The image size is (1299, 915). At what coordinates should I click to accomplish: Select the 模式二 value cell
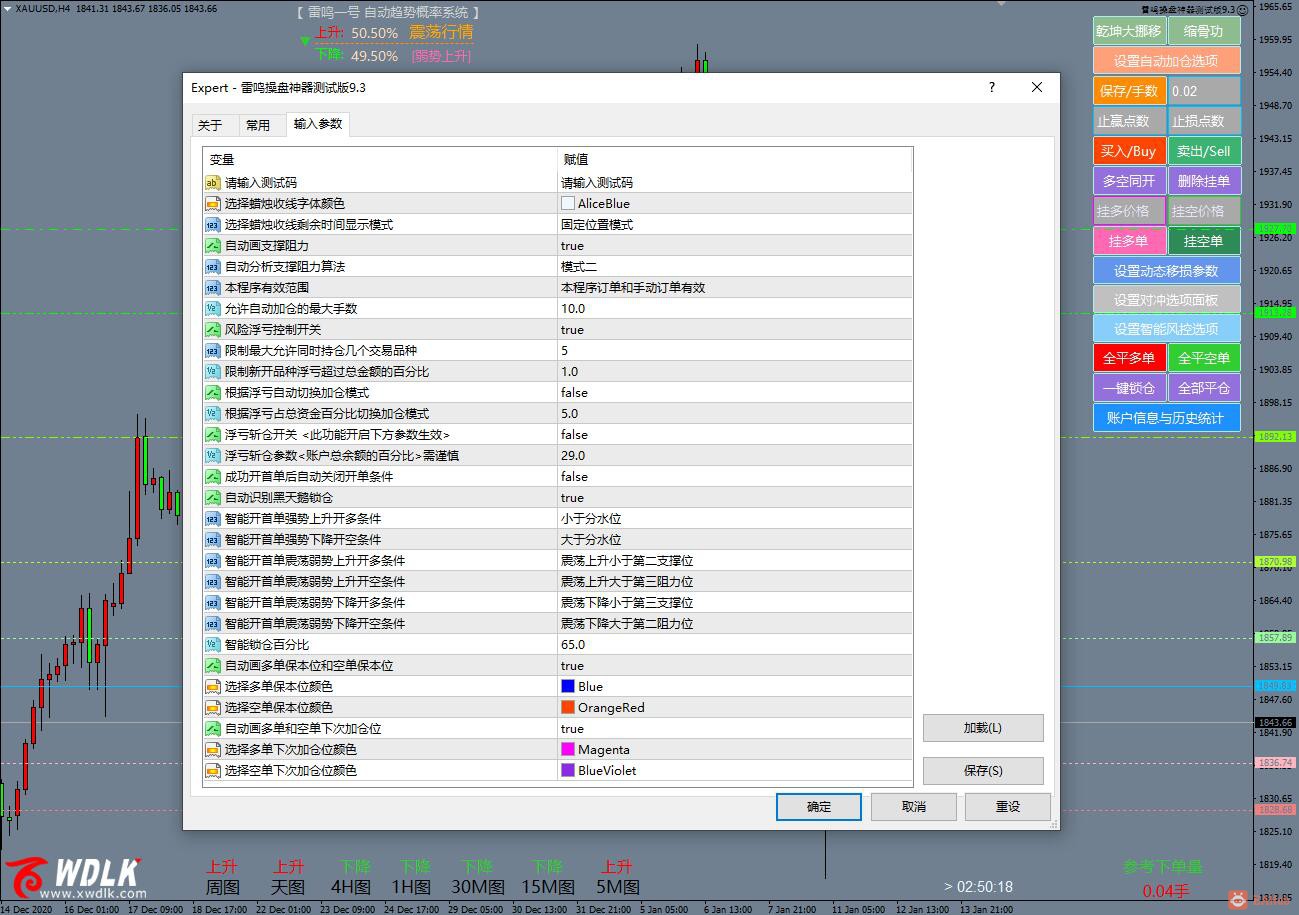pos(735,267)
